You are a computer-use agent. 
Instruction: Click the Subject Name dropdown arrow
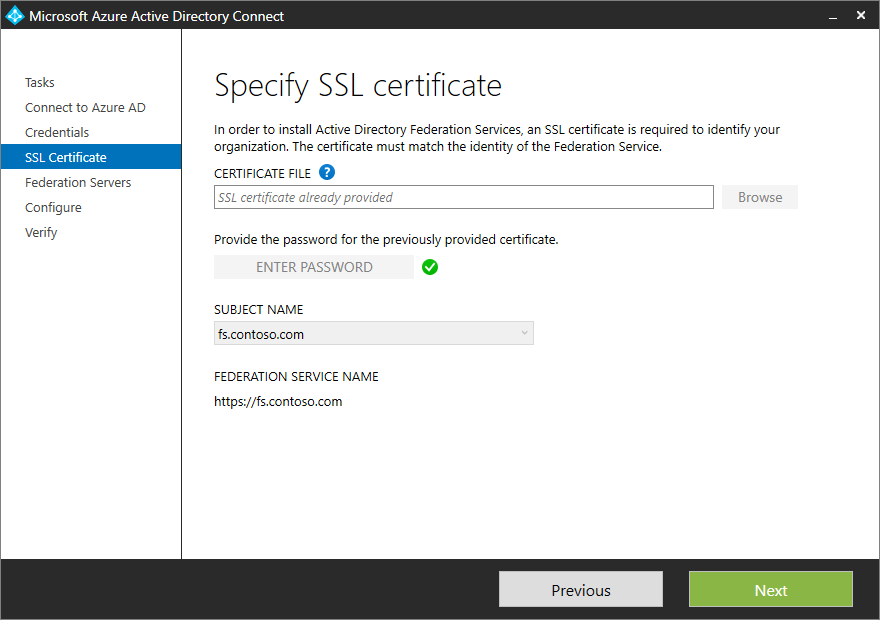coord(523,333)
